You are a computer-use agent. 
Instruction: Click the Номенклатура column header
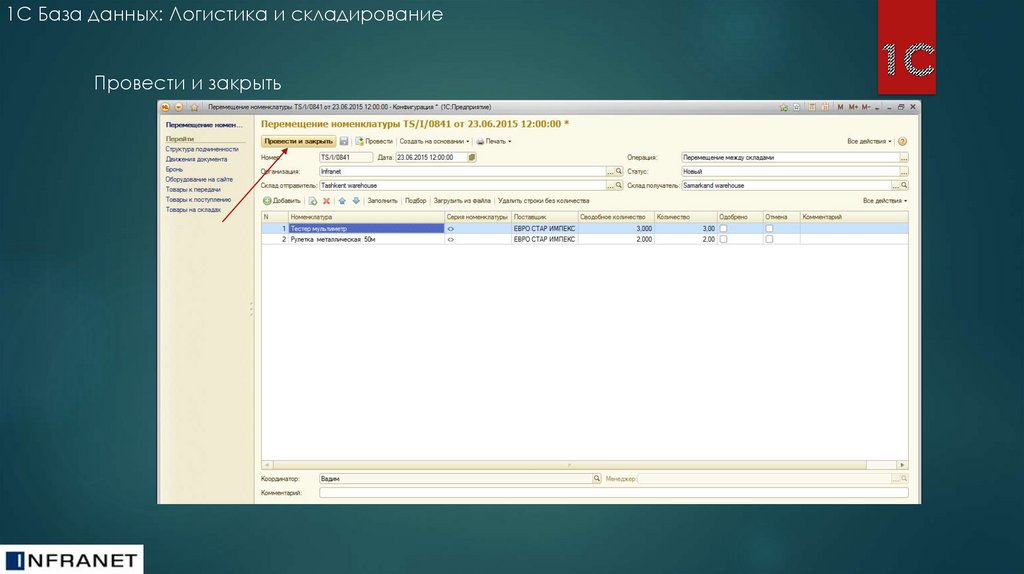[x=366, y=217]
